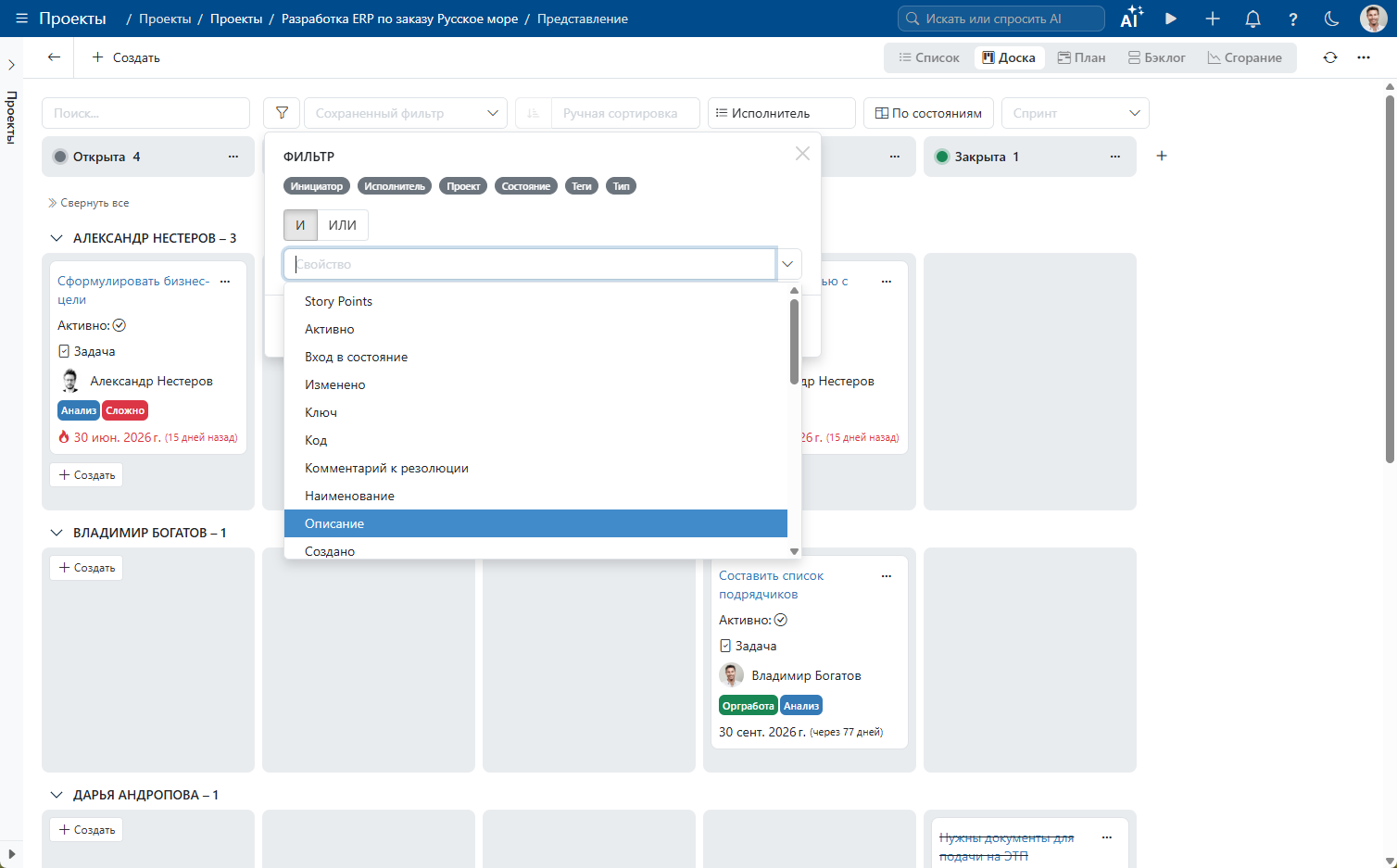Switch to План view
This screenshot has width=1397, height=868.
(x=1082, y=57)
